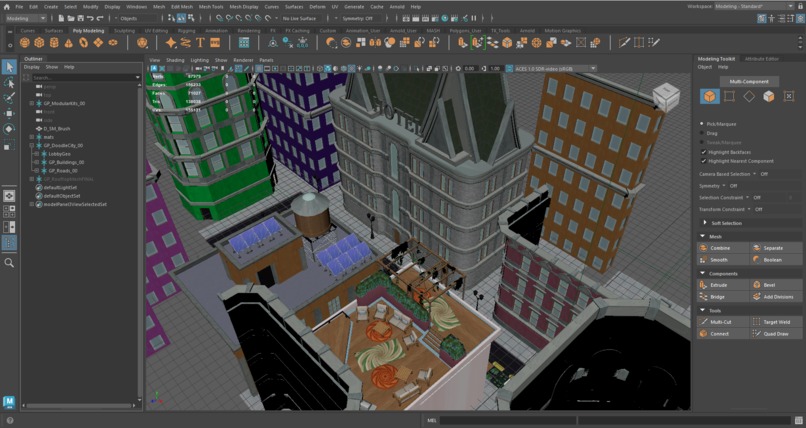Click the Separate button
Screen dimensions: 806x428
776,248
